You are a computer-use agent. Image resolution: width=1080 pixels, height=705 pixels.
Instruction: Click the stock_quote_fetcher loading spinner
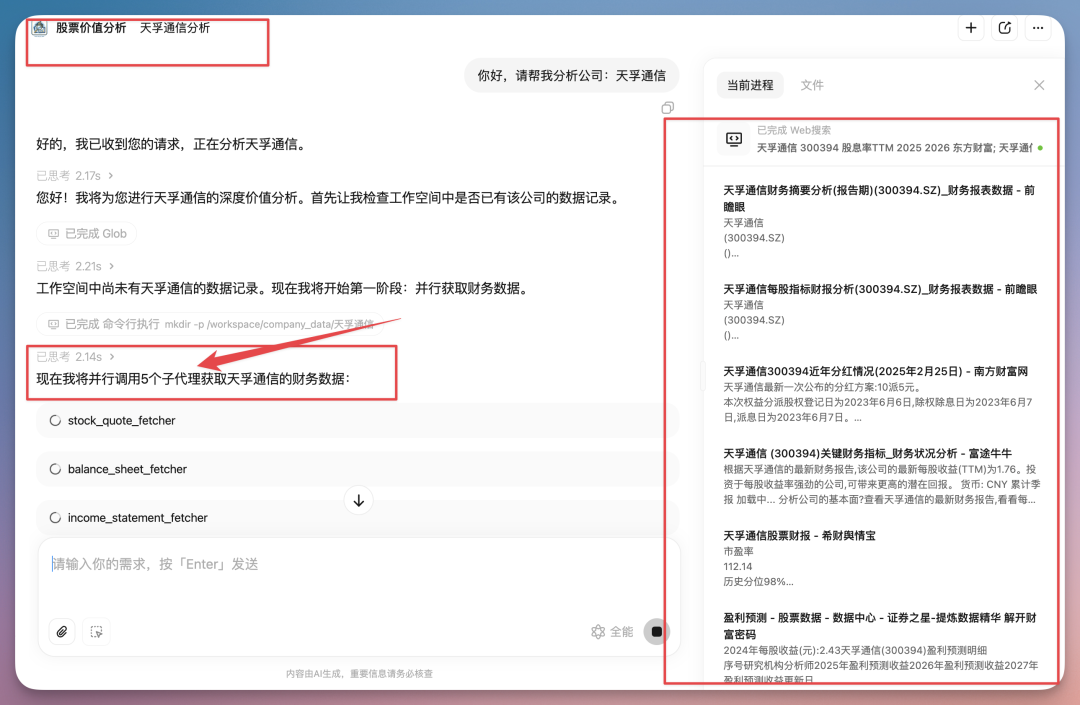(x=57, y=421)
